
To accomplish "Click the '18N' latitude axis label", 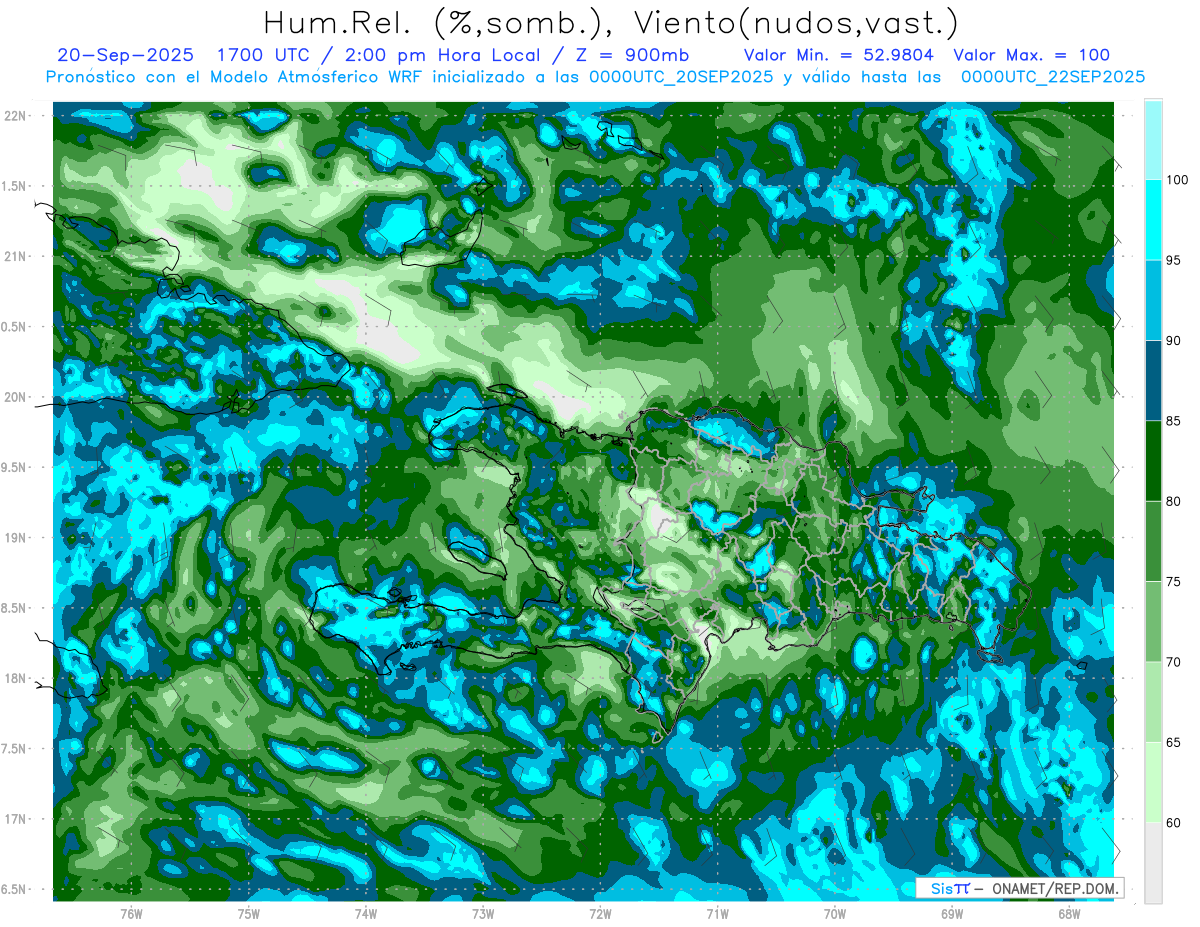I will coord(15,679).
